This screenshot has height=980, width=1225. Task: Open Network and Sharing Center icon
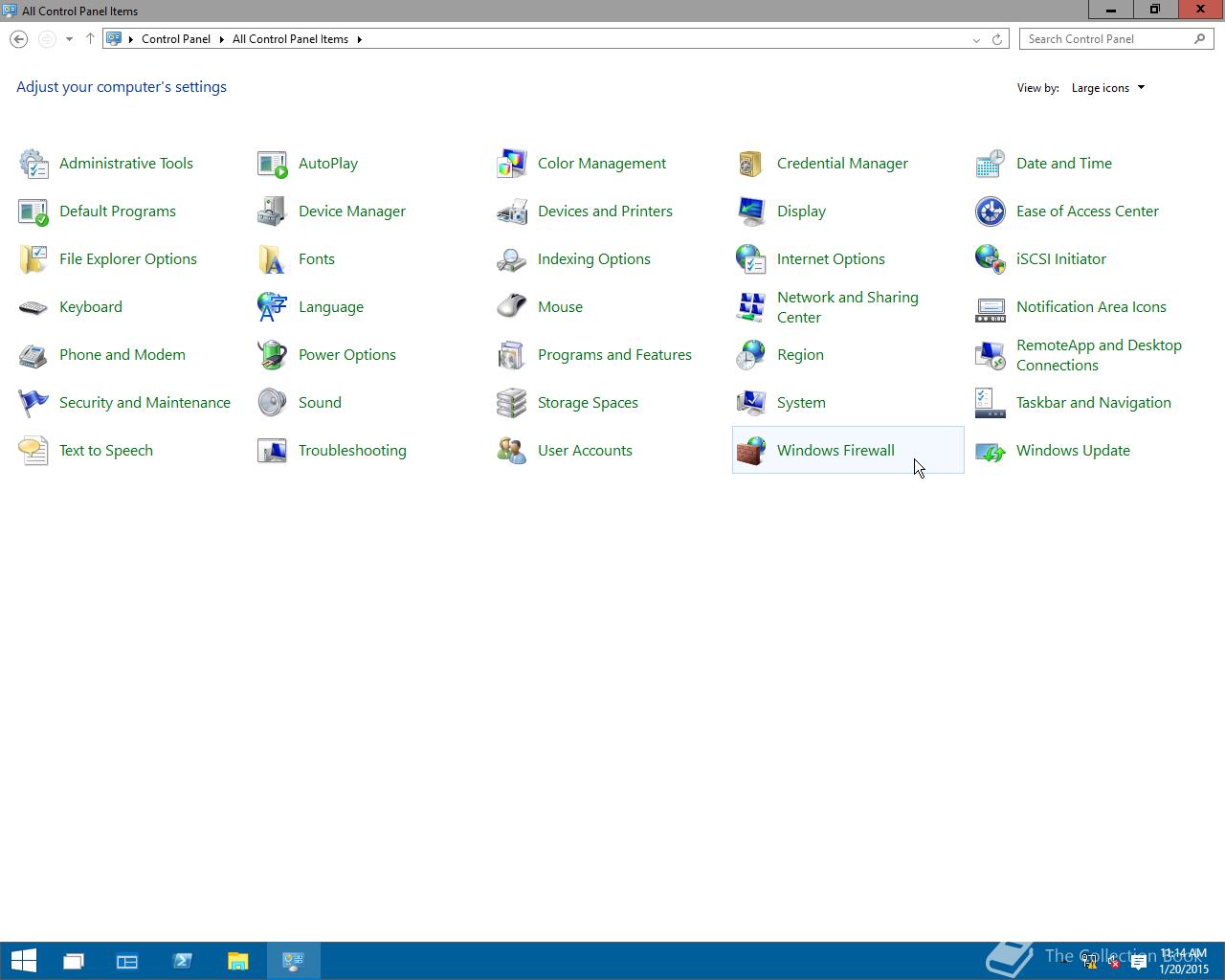(751, 307)
